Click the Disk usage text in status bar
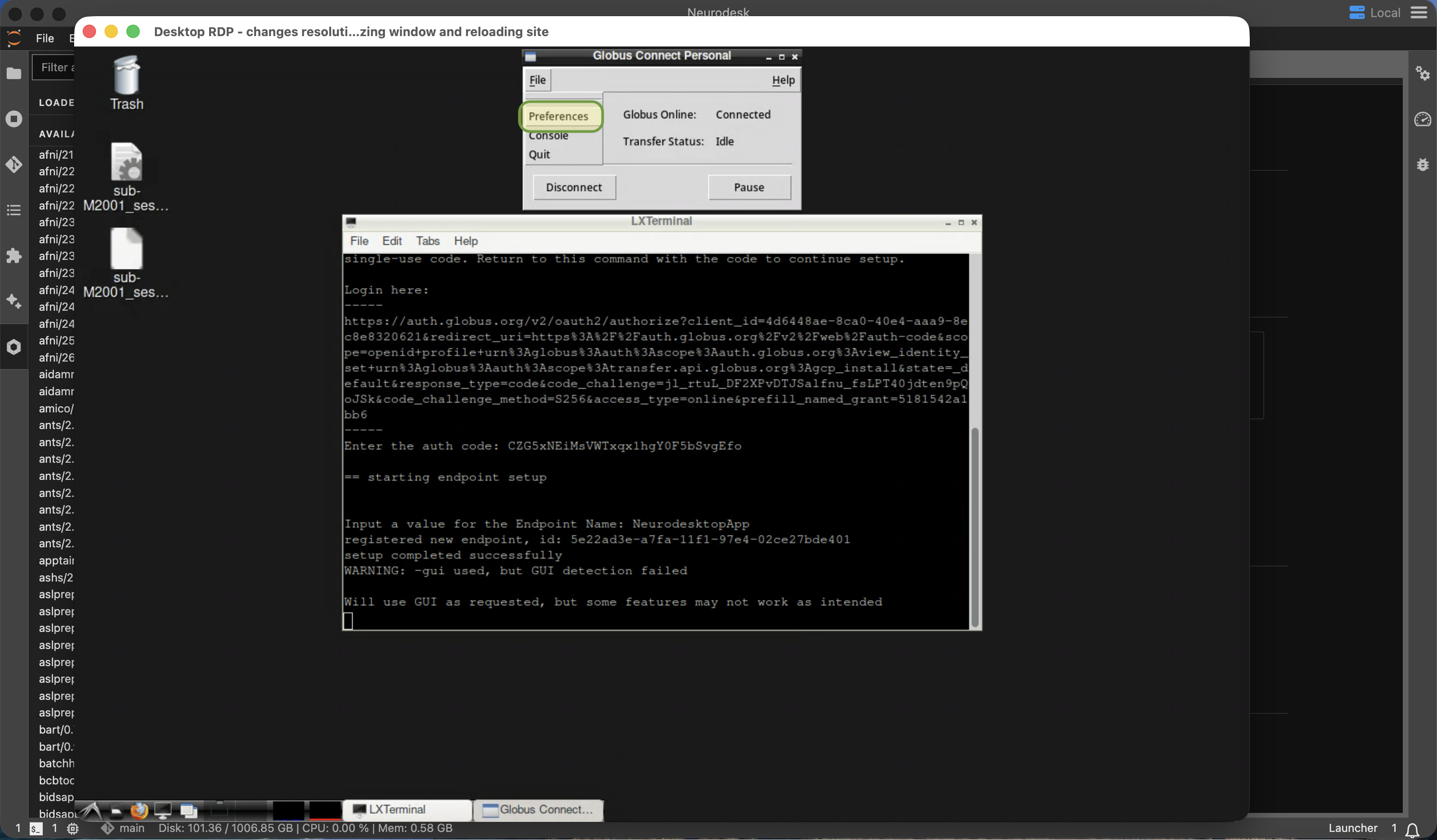 pyautogui.click(x=226, y=828)
